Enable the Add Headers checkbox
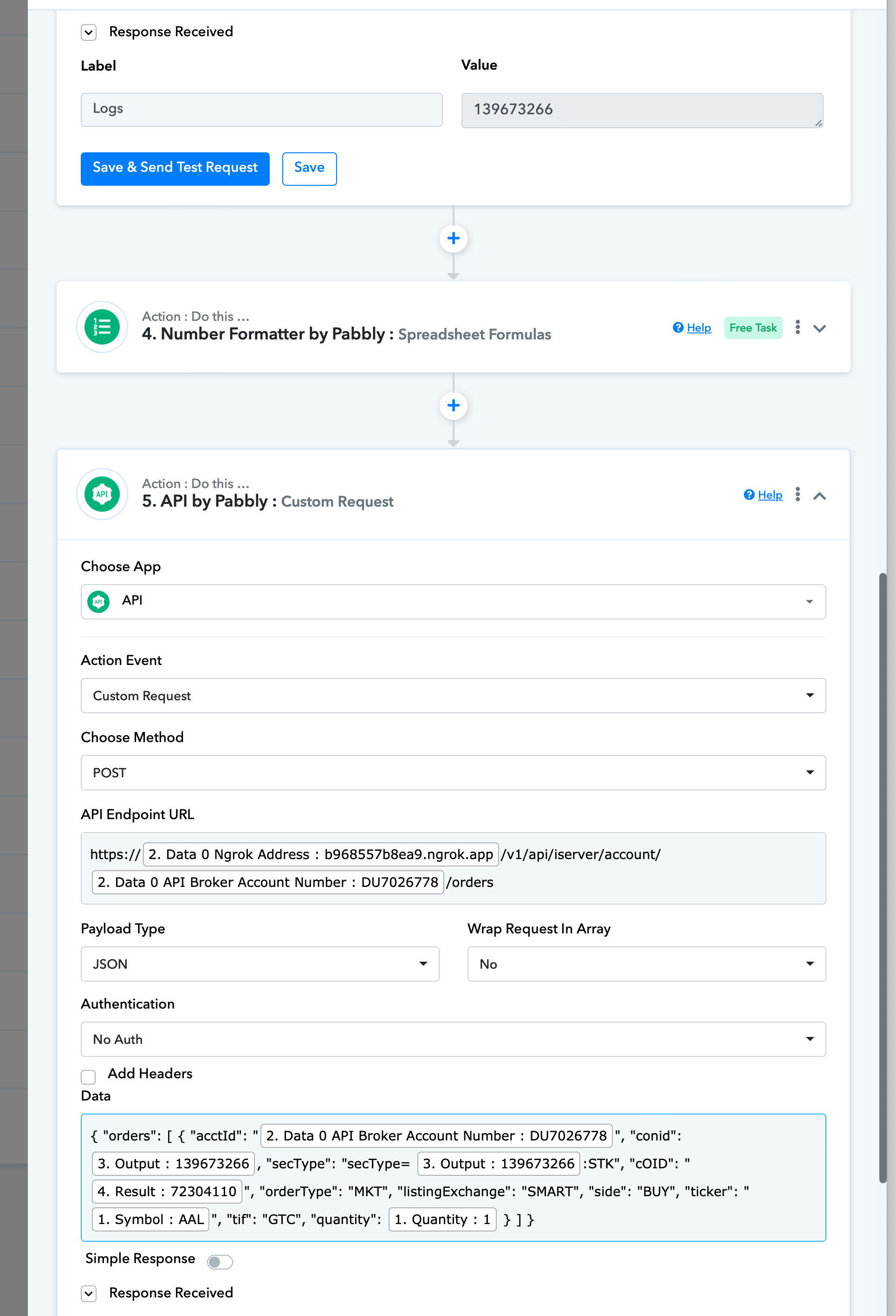The width and height of the screenshot is (896, 1316). [88, 1076]
